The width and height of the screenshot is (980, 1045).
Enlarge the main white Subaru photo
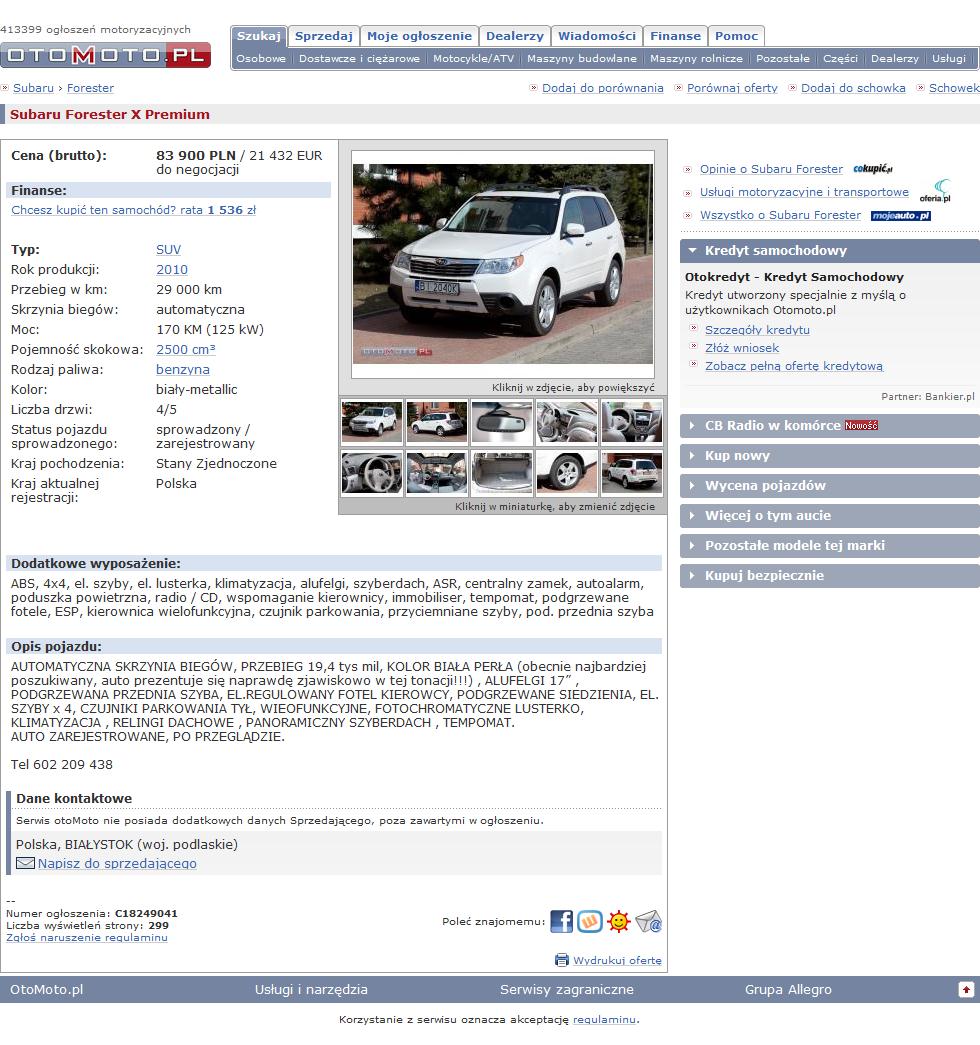point(503,264)
